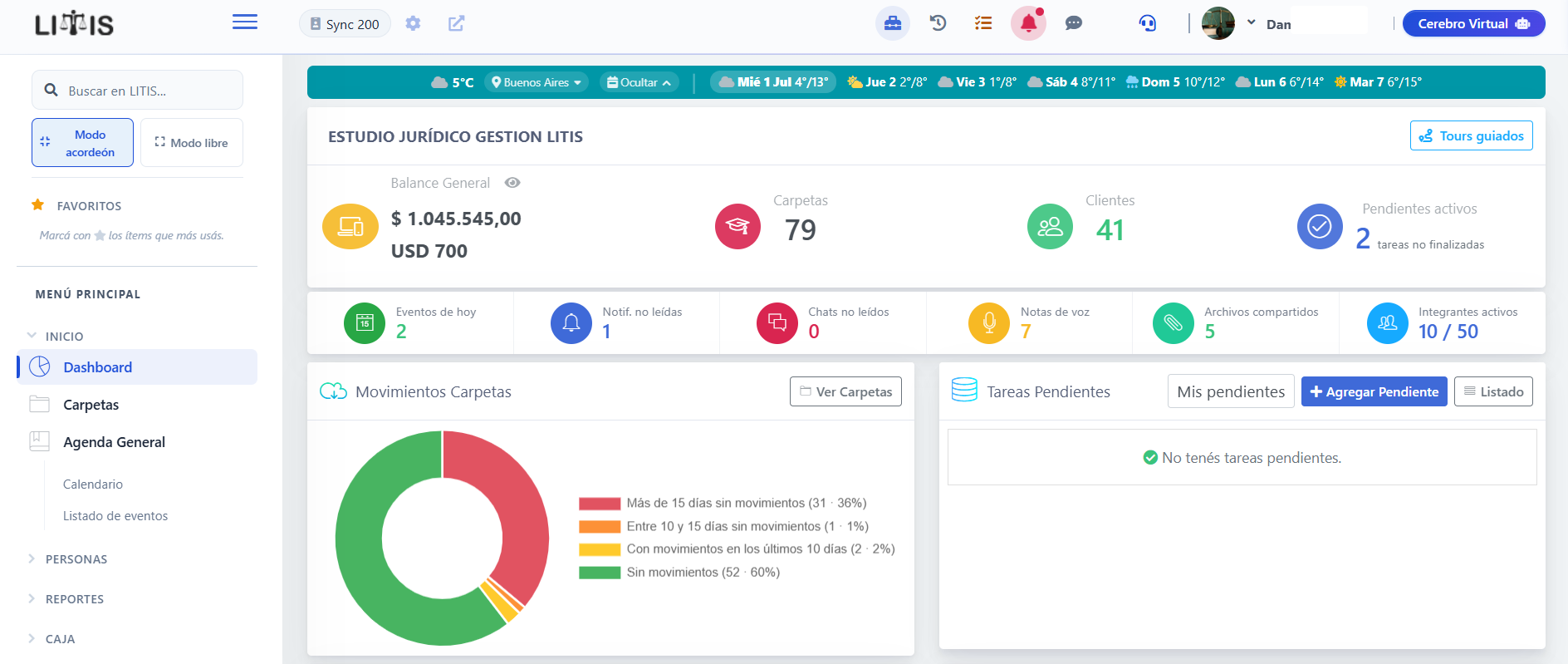Collapse weather bar with Ocultar

coord(639,82)
